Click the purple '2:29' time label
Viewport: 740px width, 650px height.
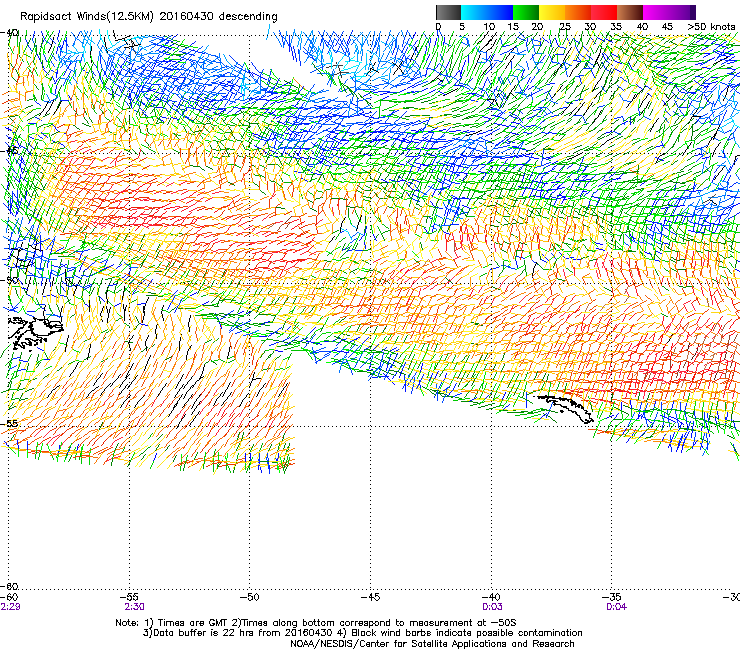(x=10, y=607)
